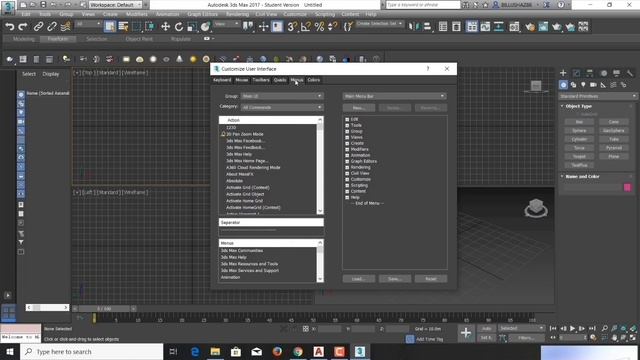Select Activate Home Grid in Action list

pos(244,201)
